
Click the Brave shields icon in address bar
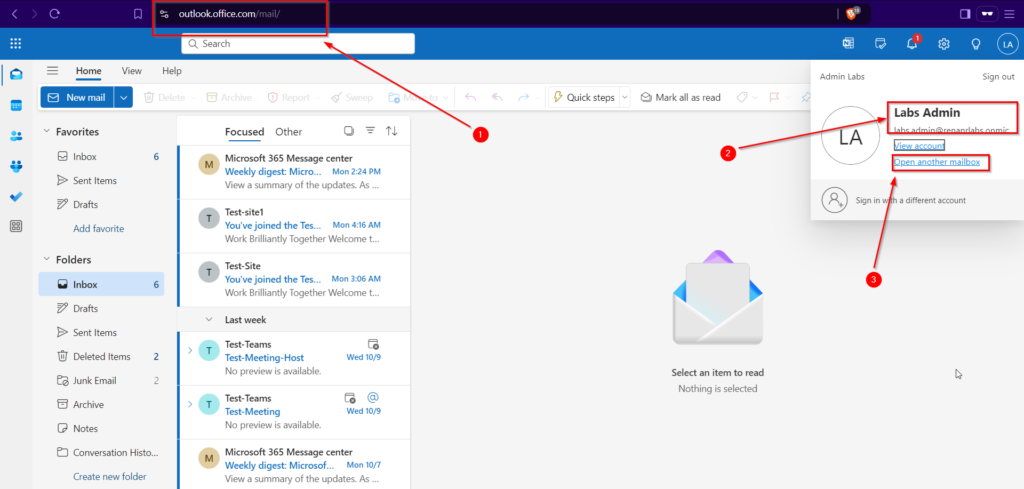[853, 13]
